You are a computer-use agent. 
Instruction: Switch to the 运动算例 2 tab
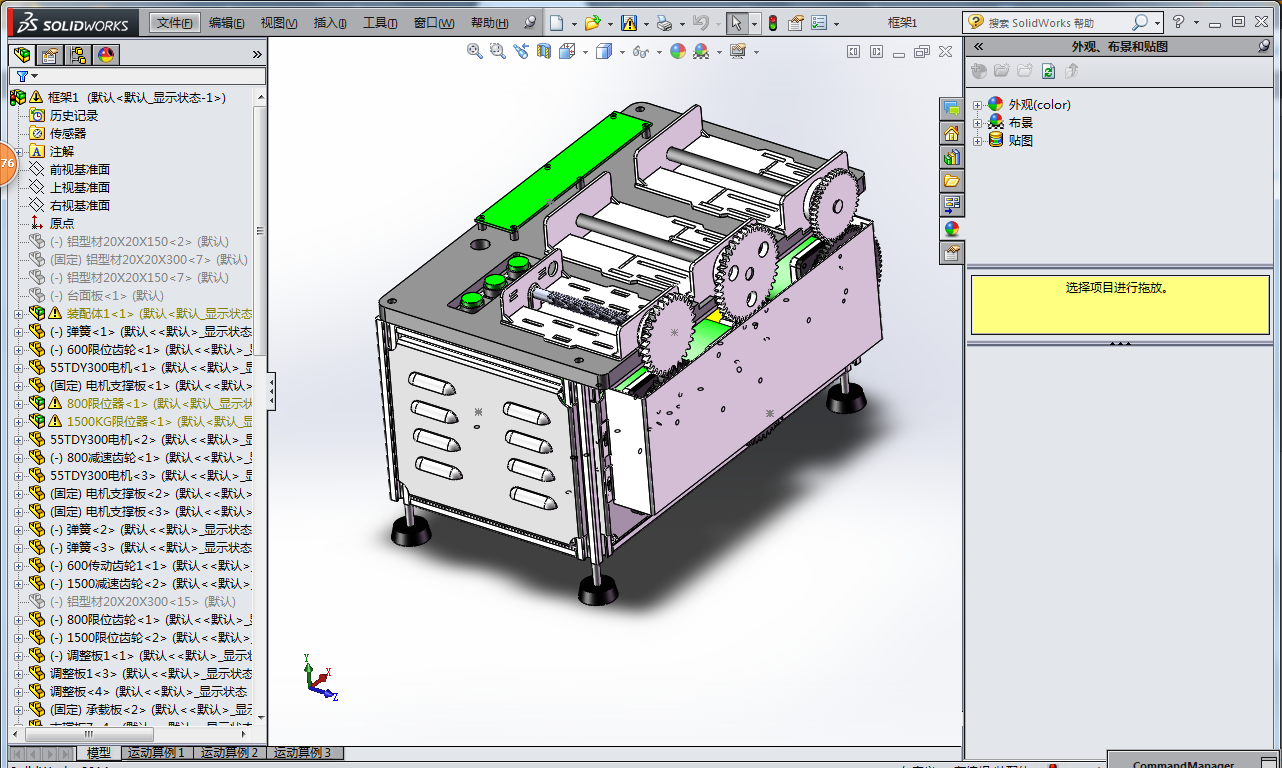(x=229, y=753)
